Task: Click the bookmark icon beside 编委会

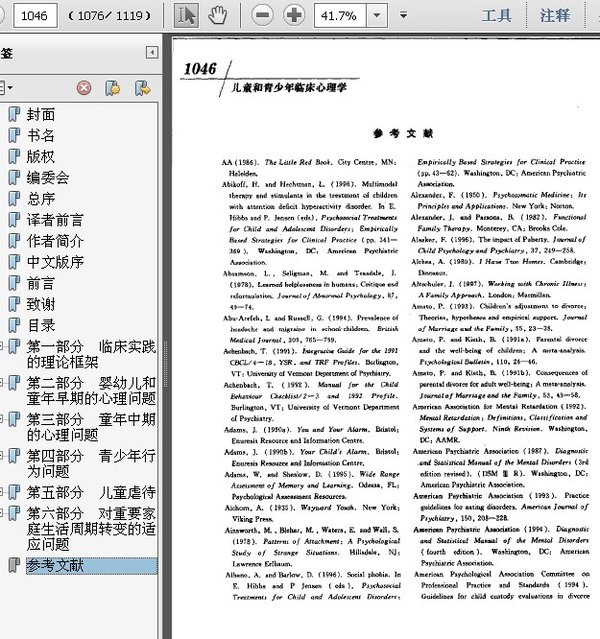Action: [14, 178]
